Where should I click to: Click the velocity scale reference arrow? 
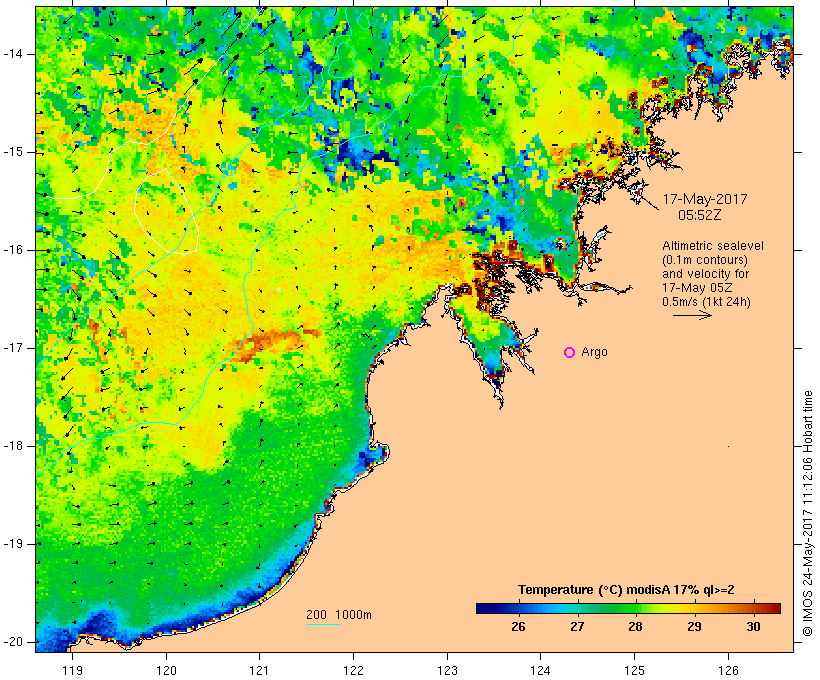click(x=692, y=315)
